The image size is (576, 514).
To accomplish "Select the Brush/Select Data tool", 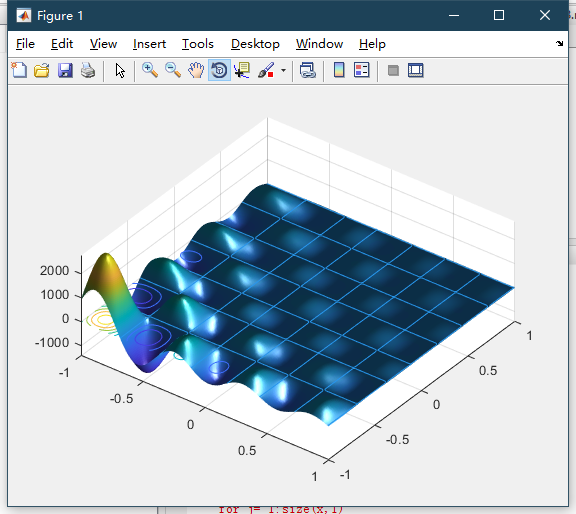I will (x=266, y=70).
